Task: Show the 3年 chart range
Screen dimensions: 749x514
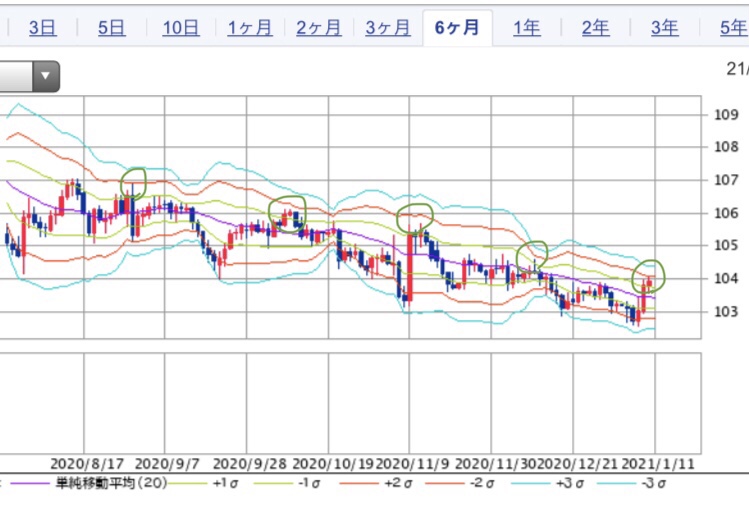Action: pyautogui.click(x=664, y=28)
